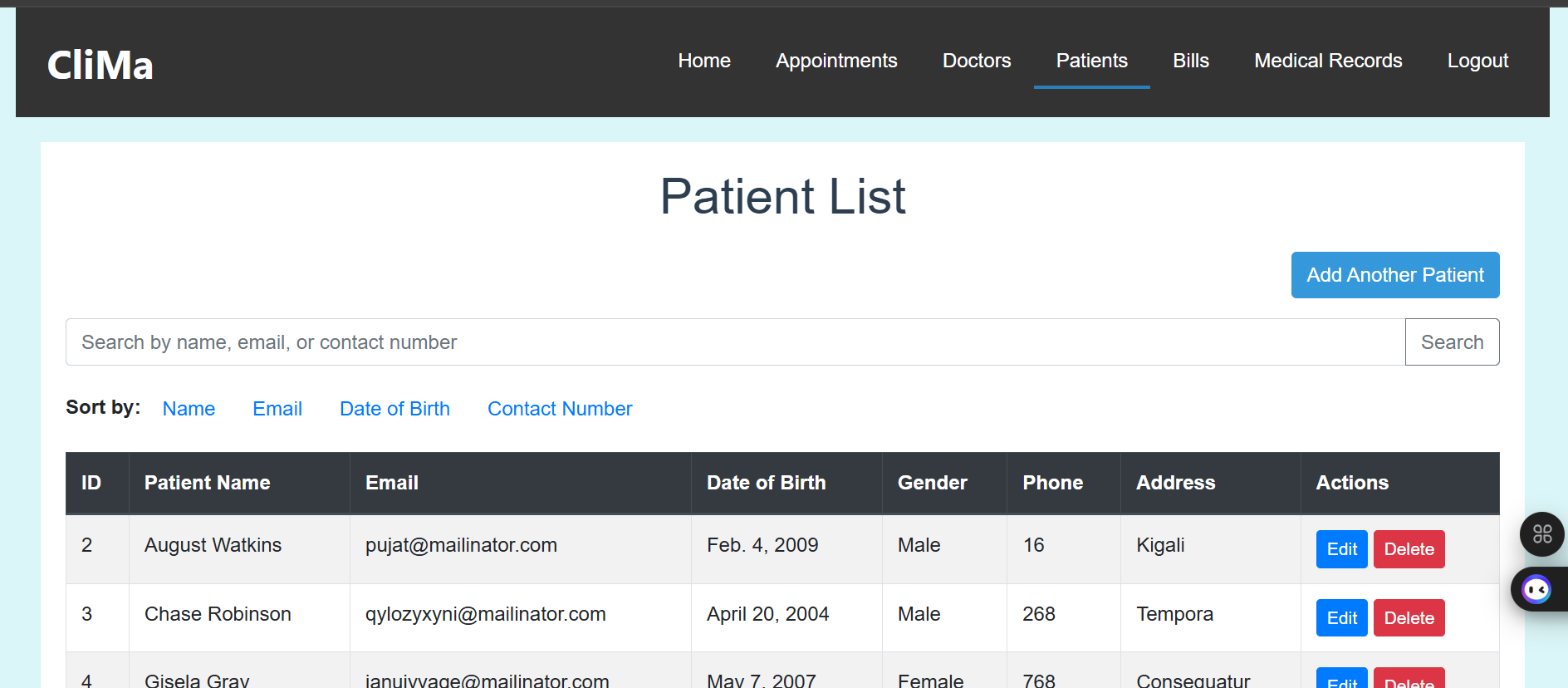Go to the Appointments page

tap(836, 61)
